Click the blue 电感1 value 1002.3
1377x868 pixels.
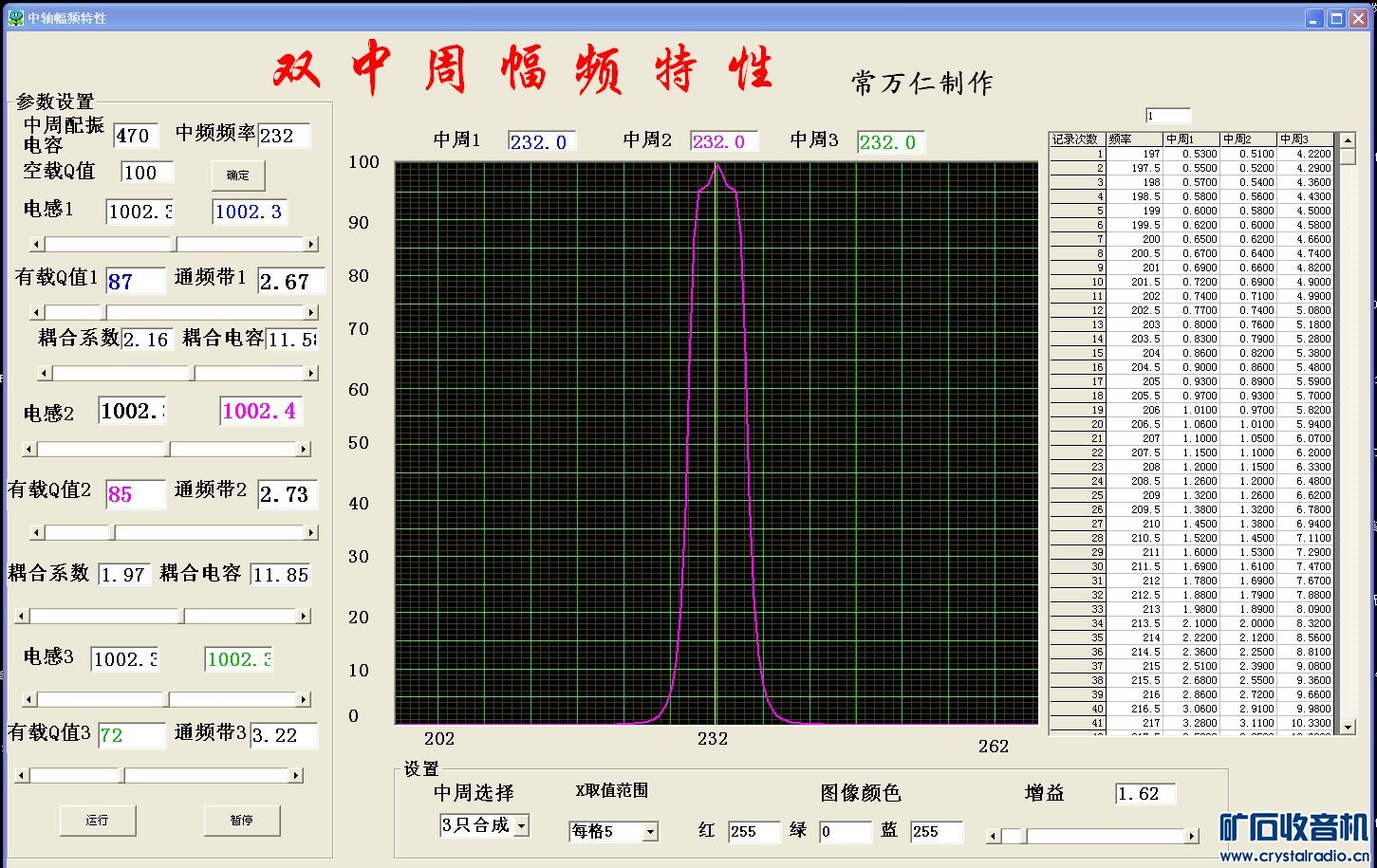[249, 212]
